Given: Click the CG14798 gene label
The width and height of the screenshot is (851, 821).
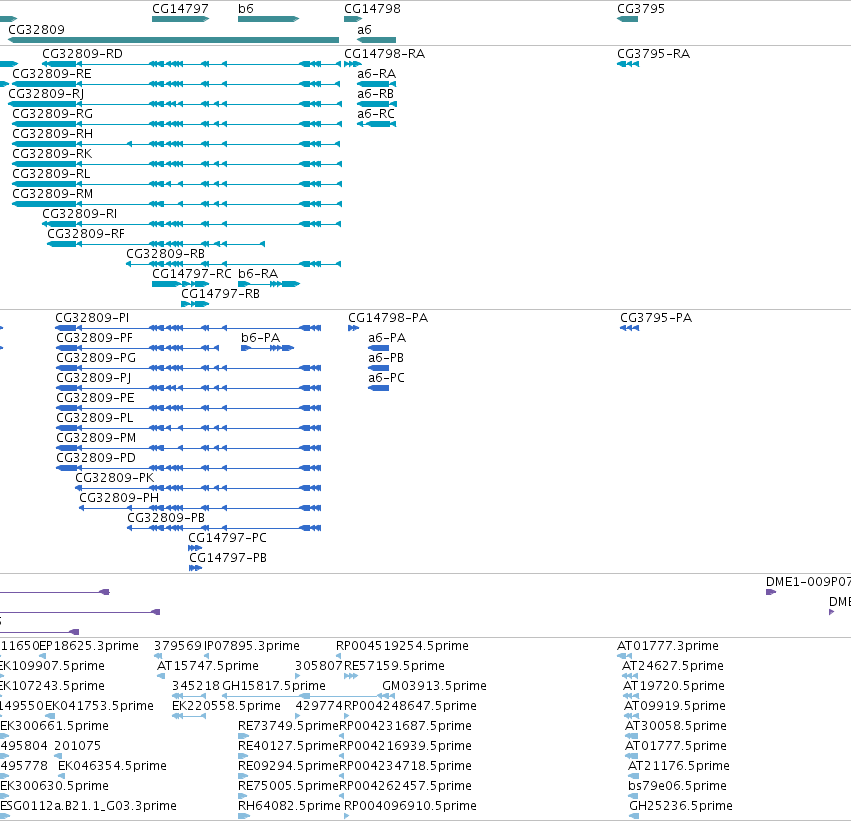Looking at the screenshot, I should pos(372,9).
